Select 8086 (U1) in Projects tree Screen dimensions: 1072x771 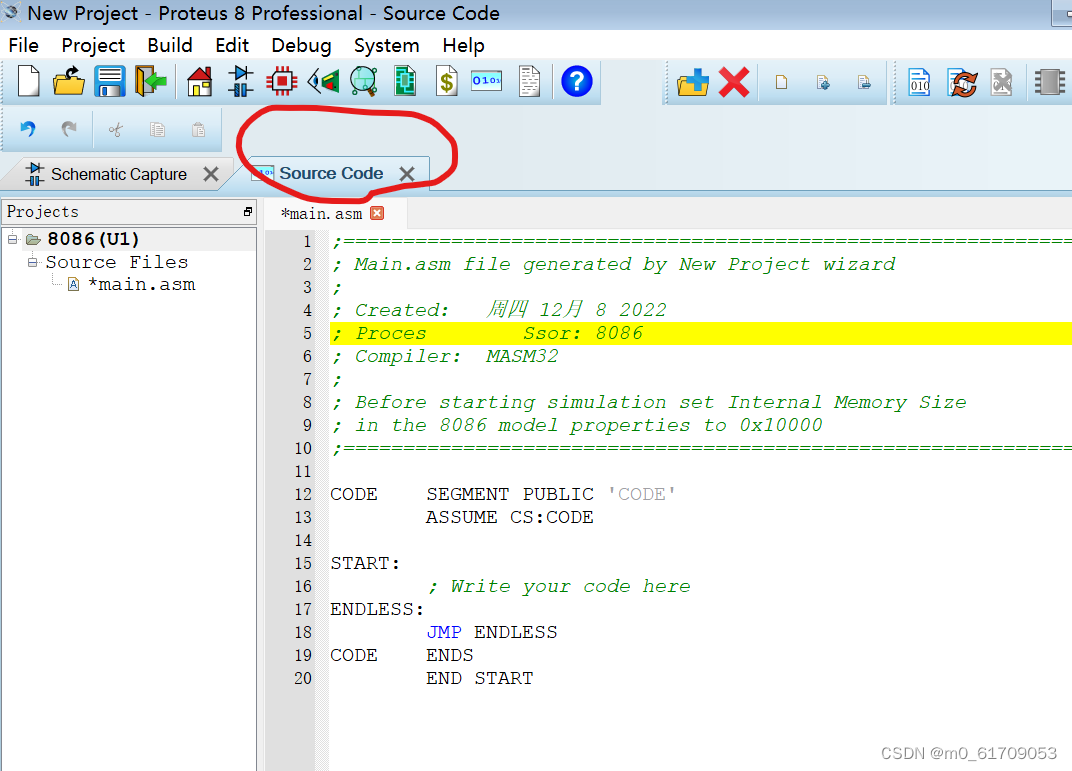point(93,239)
